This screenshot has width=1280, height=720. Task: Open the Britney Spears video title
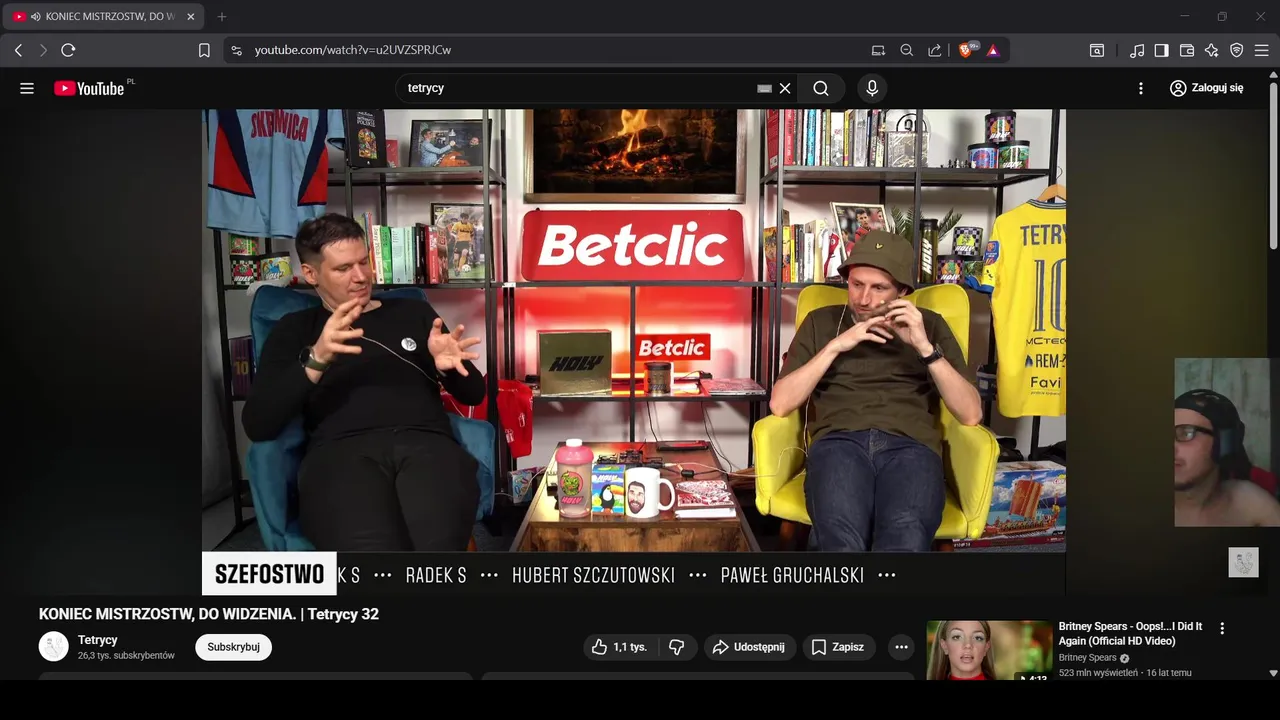1130,633
